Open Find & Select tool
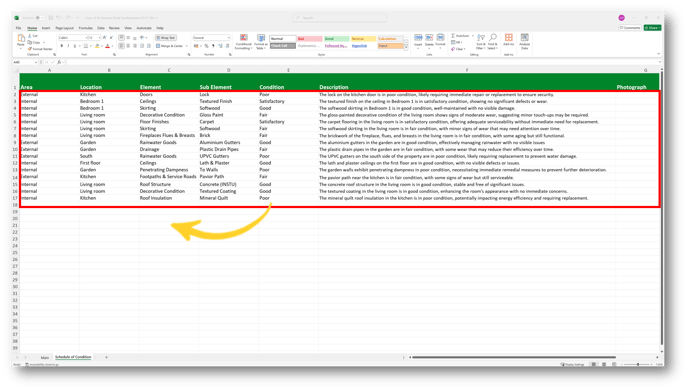The height and width of the screenshot is (390, 688). pos(493,41)
